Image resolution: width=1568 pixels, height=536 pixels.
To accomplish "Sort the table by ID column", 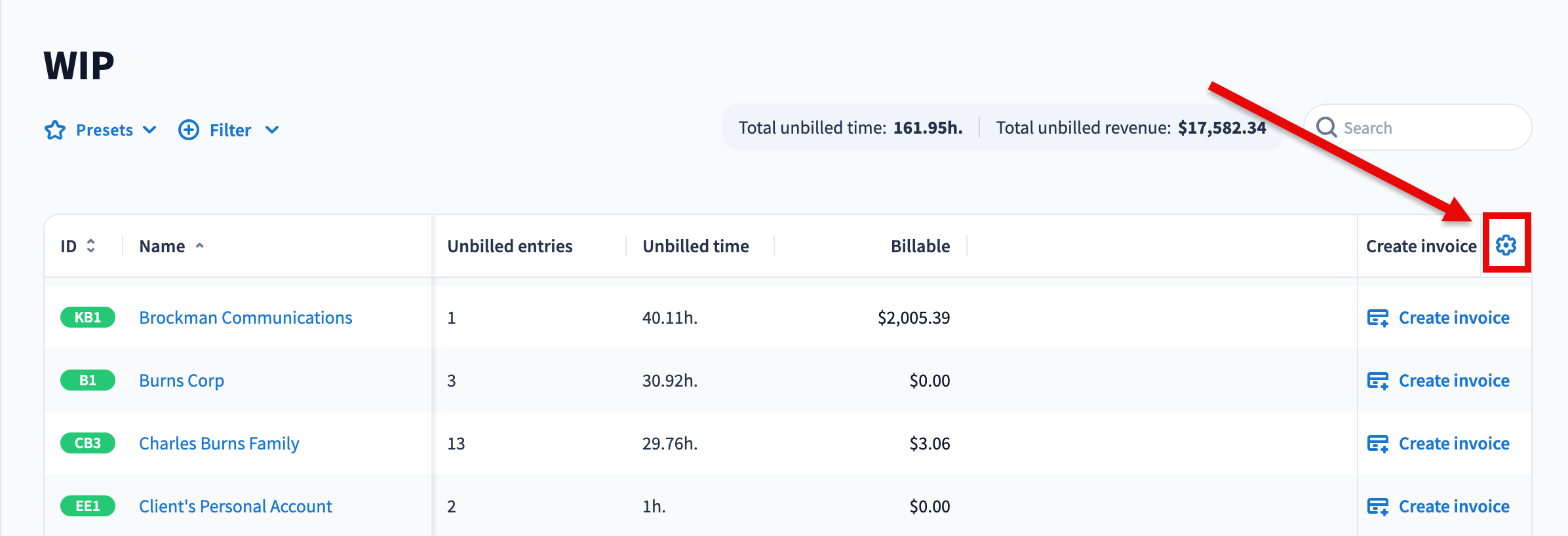I will click(x=90, y=246).
